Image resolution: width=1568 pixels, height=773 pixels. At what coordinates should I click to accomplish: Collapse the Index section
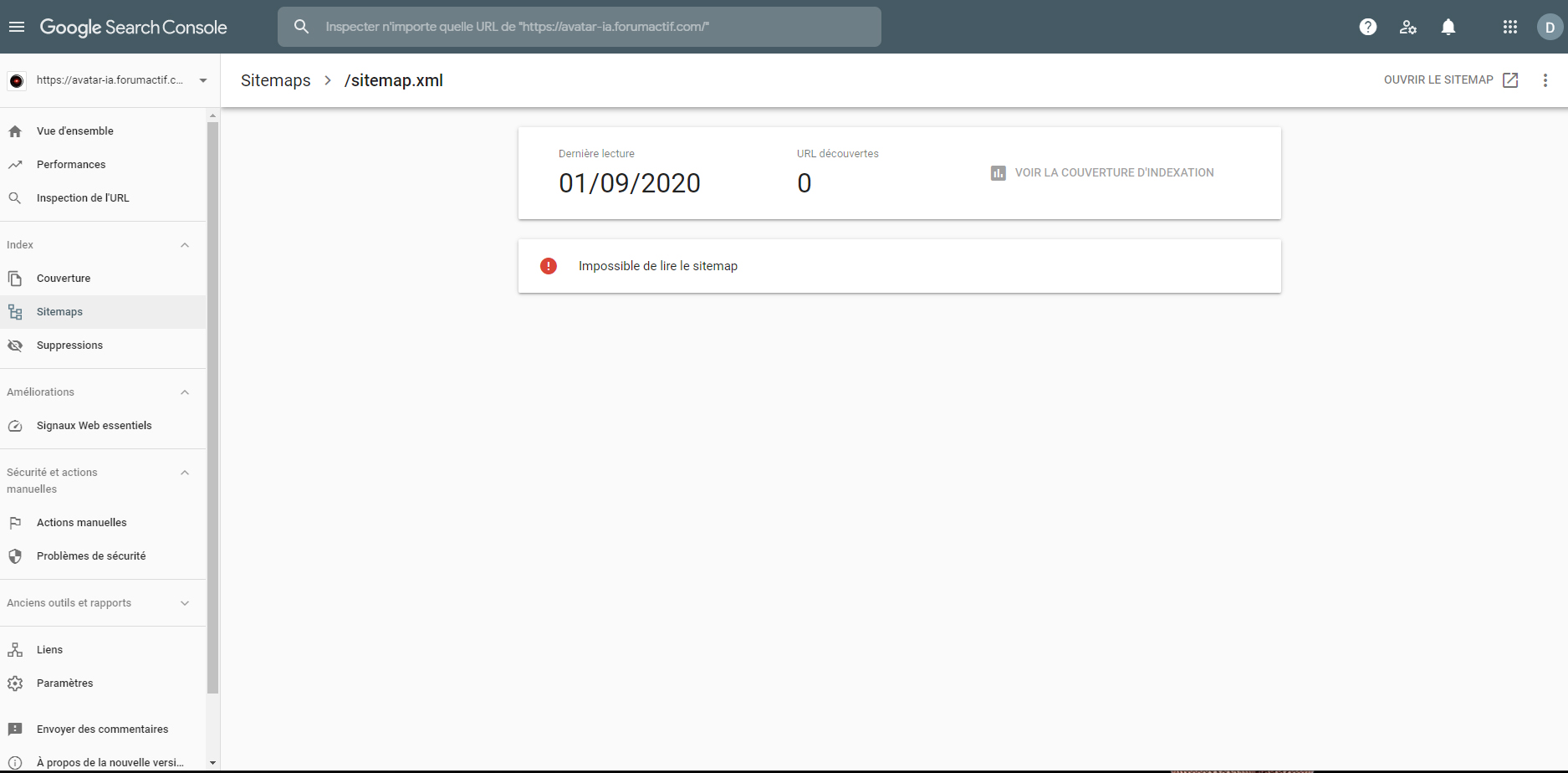[185, 245]
